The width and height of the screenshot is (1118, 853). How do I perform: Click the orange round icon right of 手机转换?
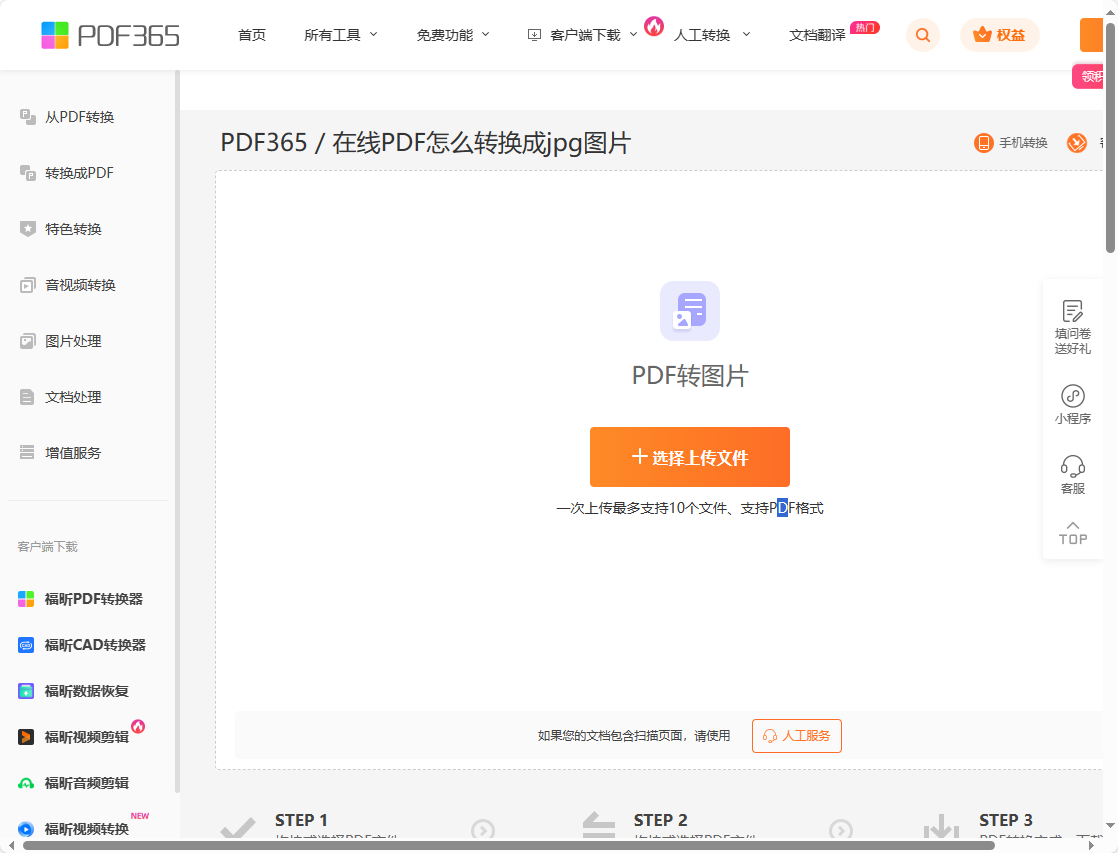click(x=1077, y=143)
